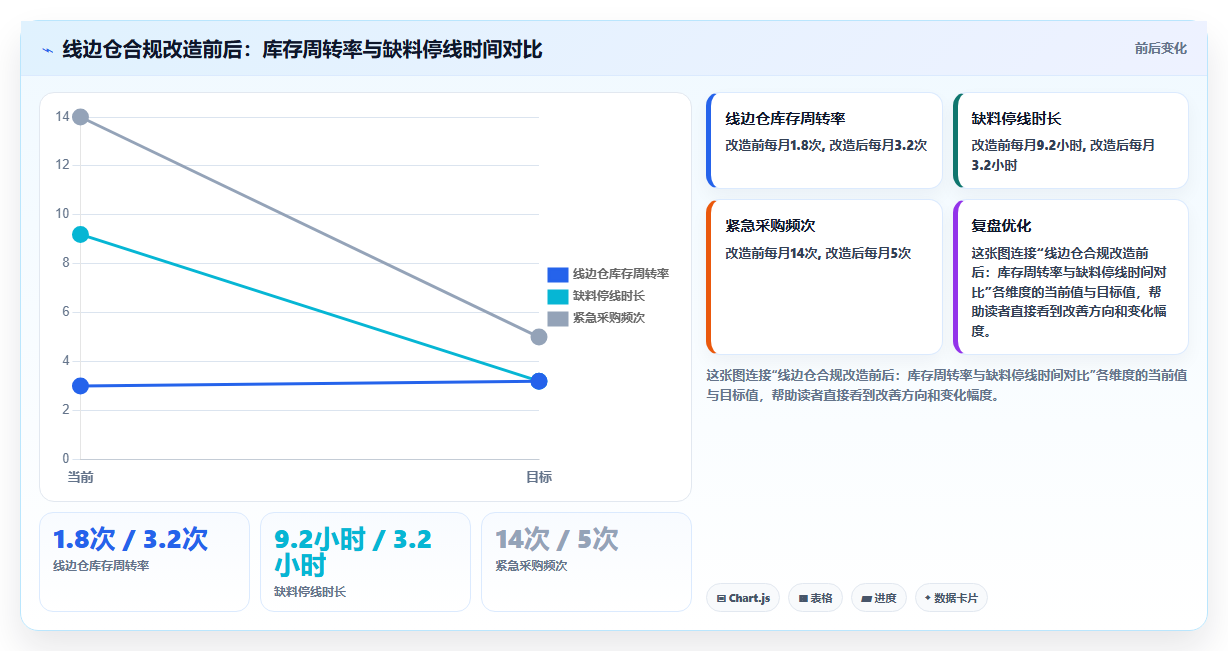Click legend text 缺料停线时长

(x=609, y=296)
